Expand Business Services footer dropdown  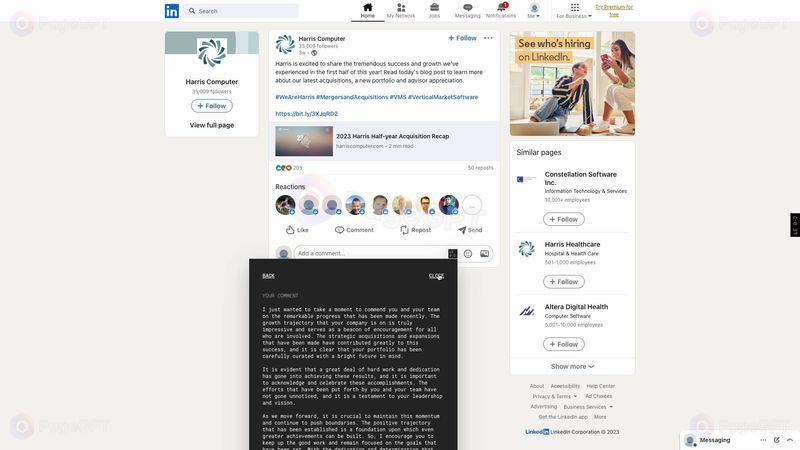pos(588,407)
